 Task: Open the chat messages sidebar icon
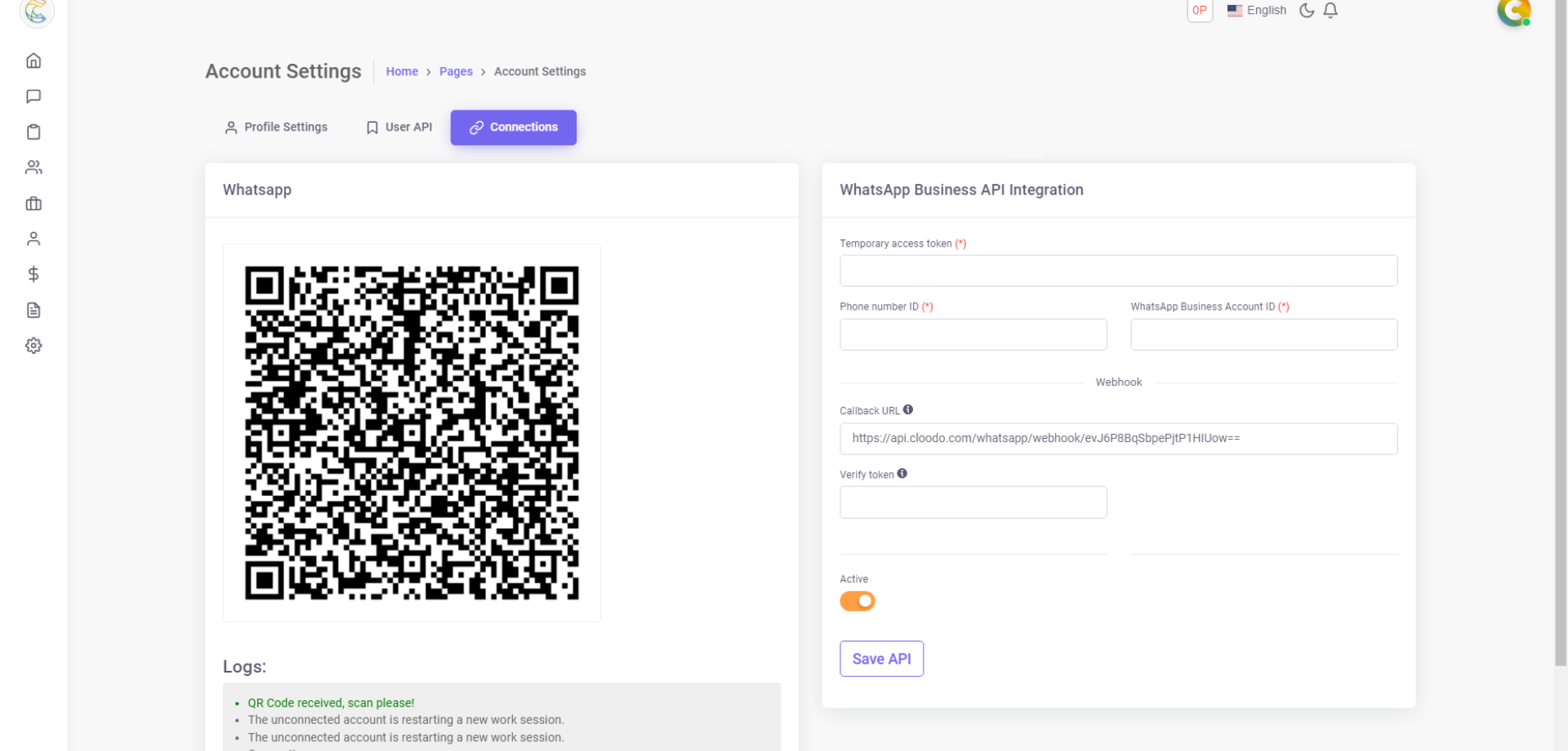click(33, 96)
